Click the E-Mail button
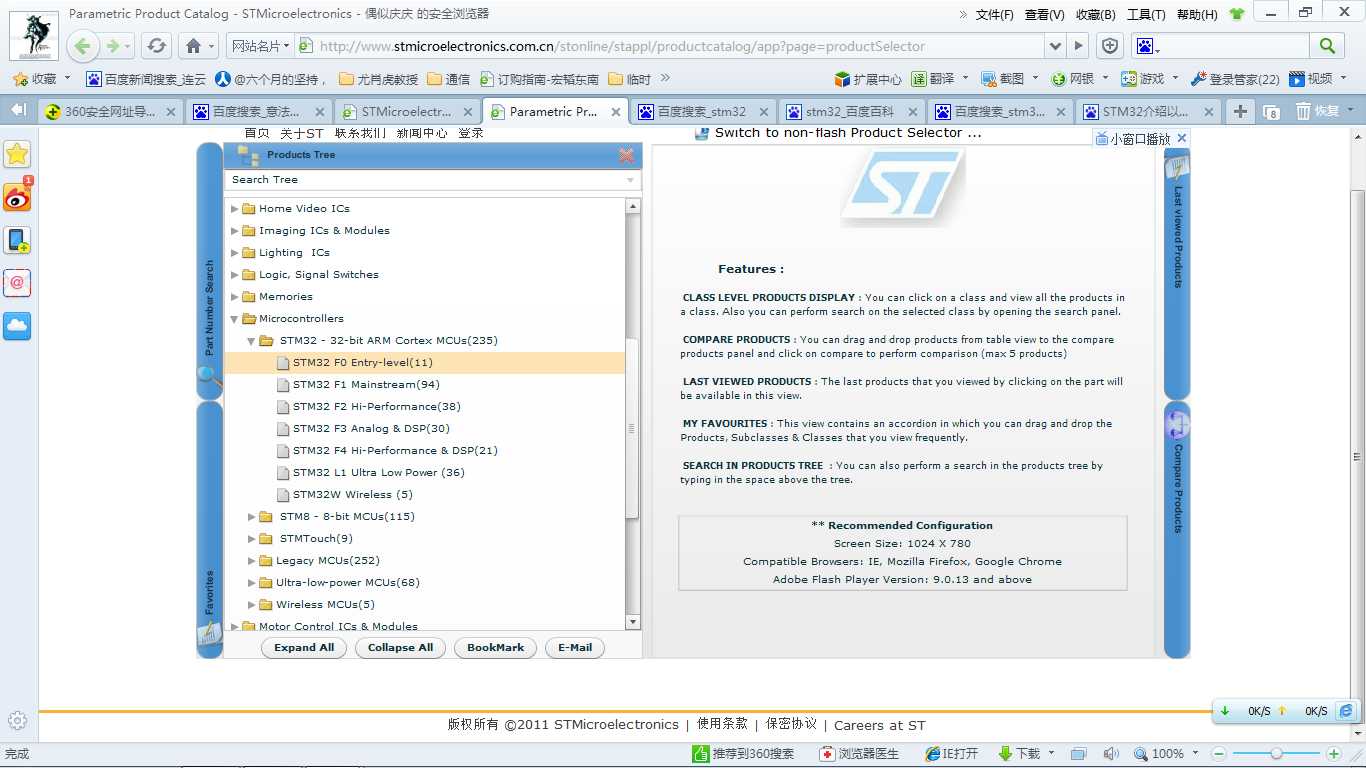Screen dimensions: 1366x768 click(x=575, y=648)
